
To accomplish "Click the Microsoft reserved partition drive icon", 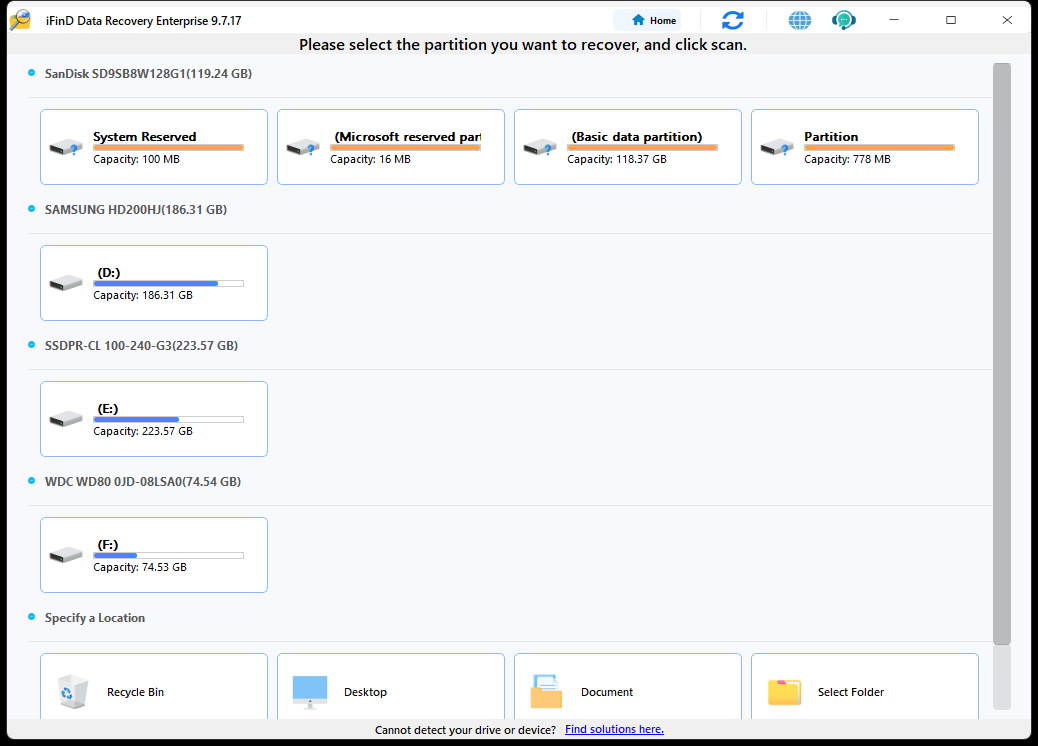I will 303,147.
